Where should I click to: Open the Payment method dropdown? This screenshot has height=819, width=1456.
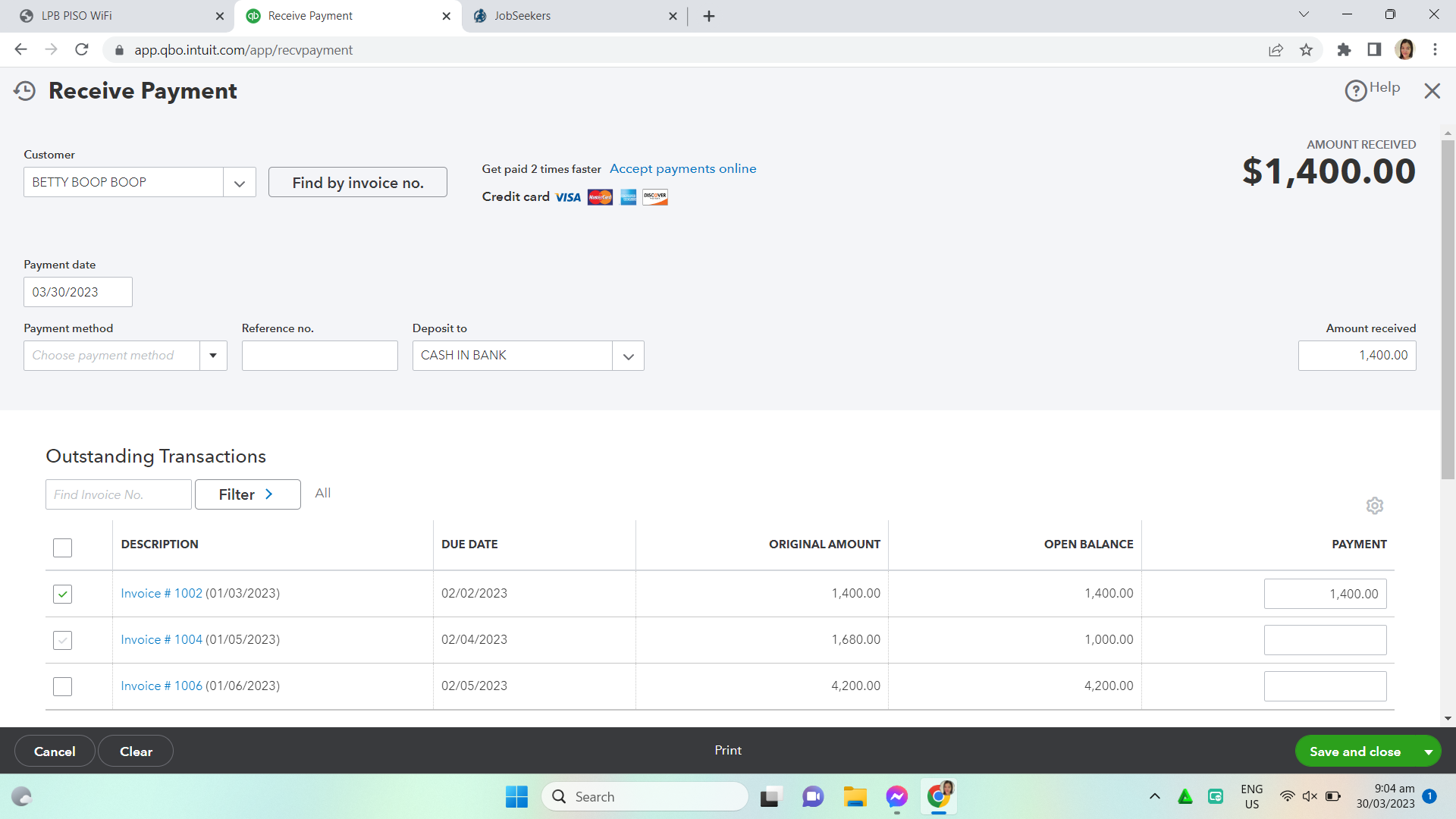tap(213, 356)
